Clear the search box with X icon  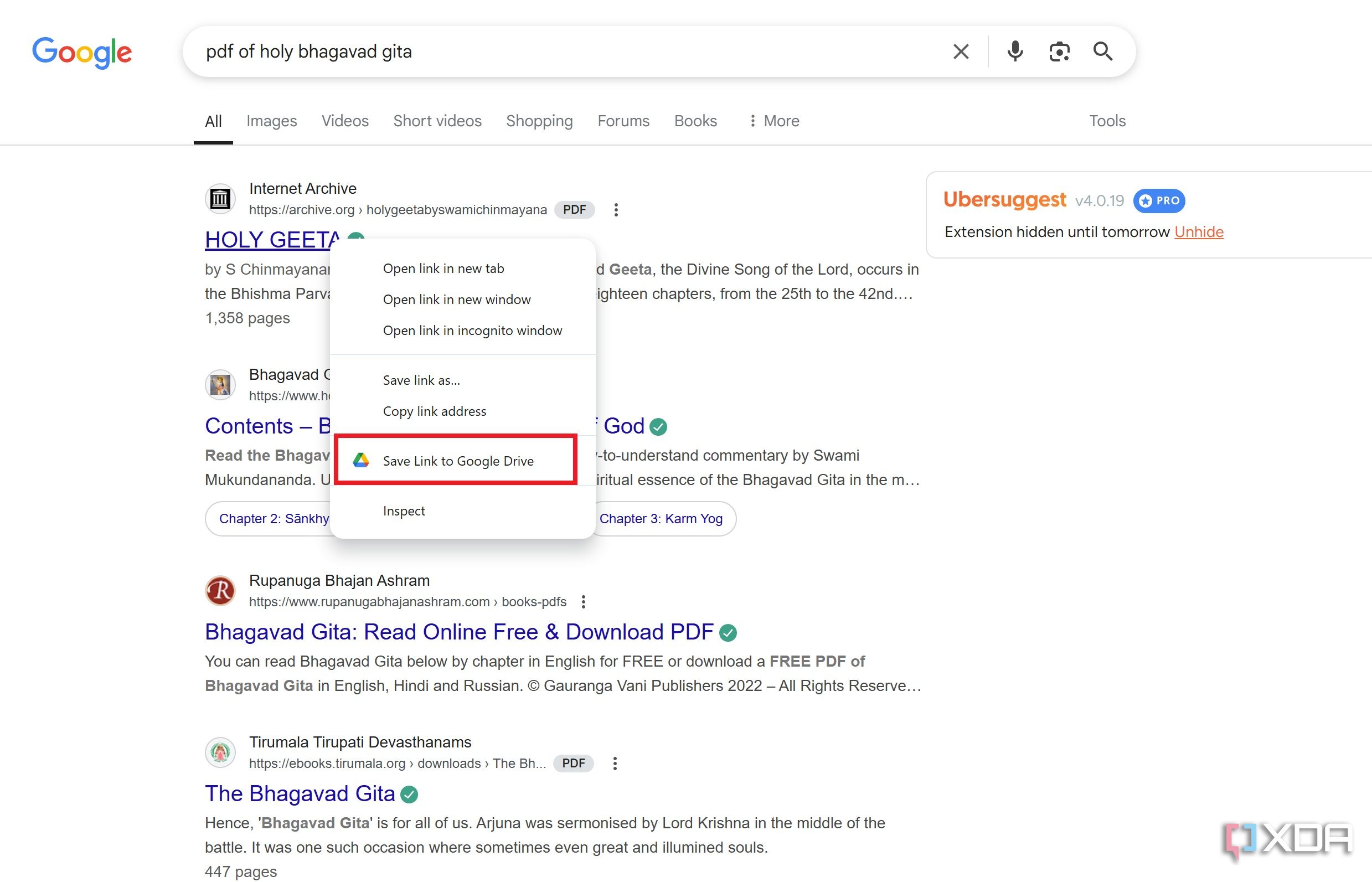point(961,51)
